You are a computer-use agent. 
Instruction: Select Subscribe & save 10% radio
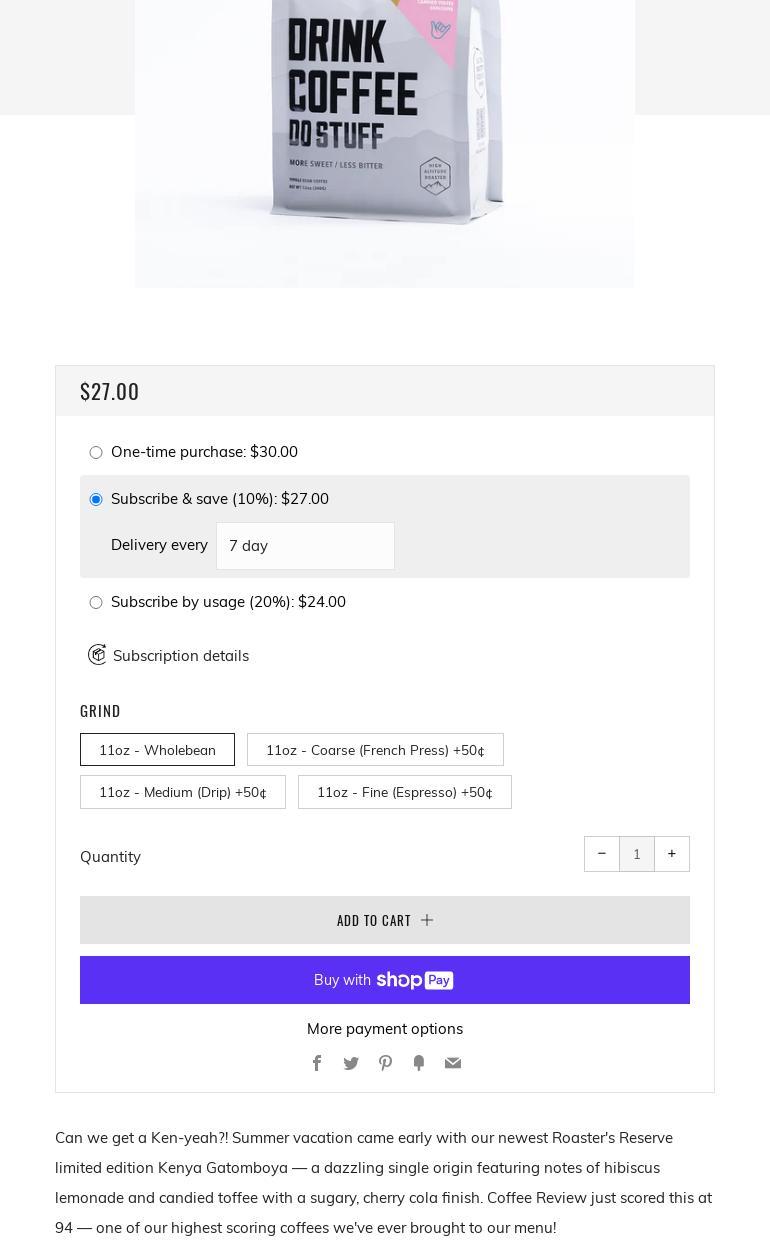point(96,499)
